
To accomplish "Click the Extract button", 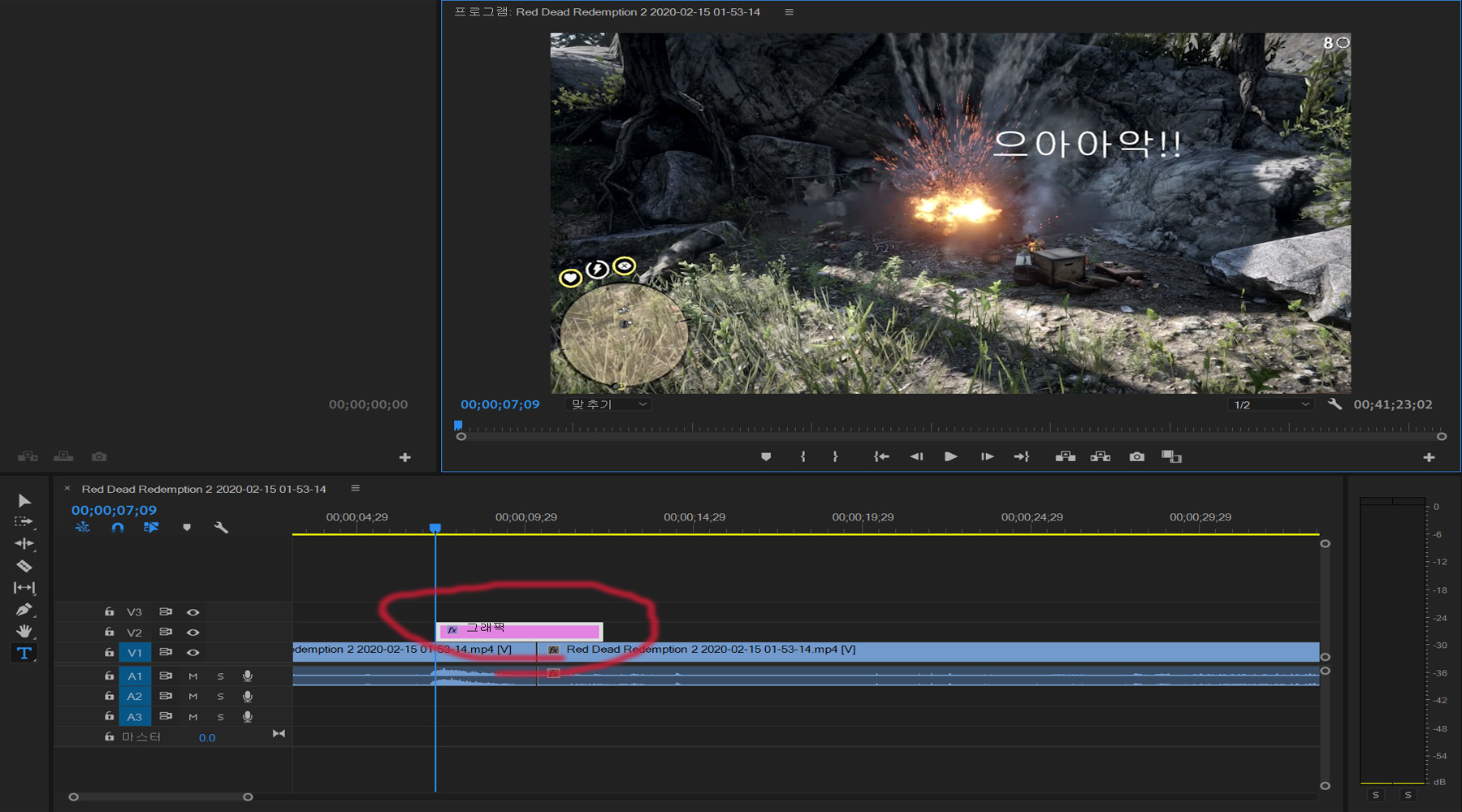I will tap(1101, 456).
